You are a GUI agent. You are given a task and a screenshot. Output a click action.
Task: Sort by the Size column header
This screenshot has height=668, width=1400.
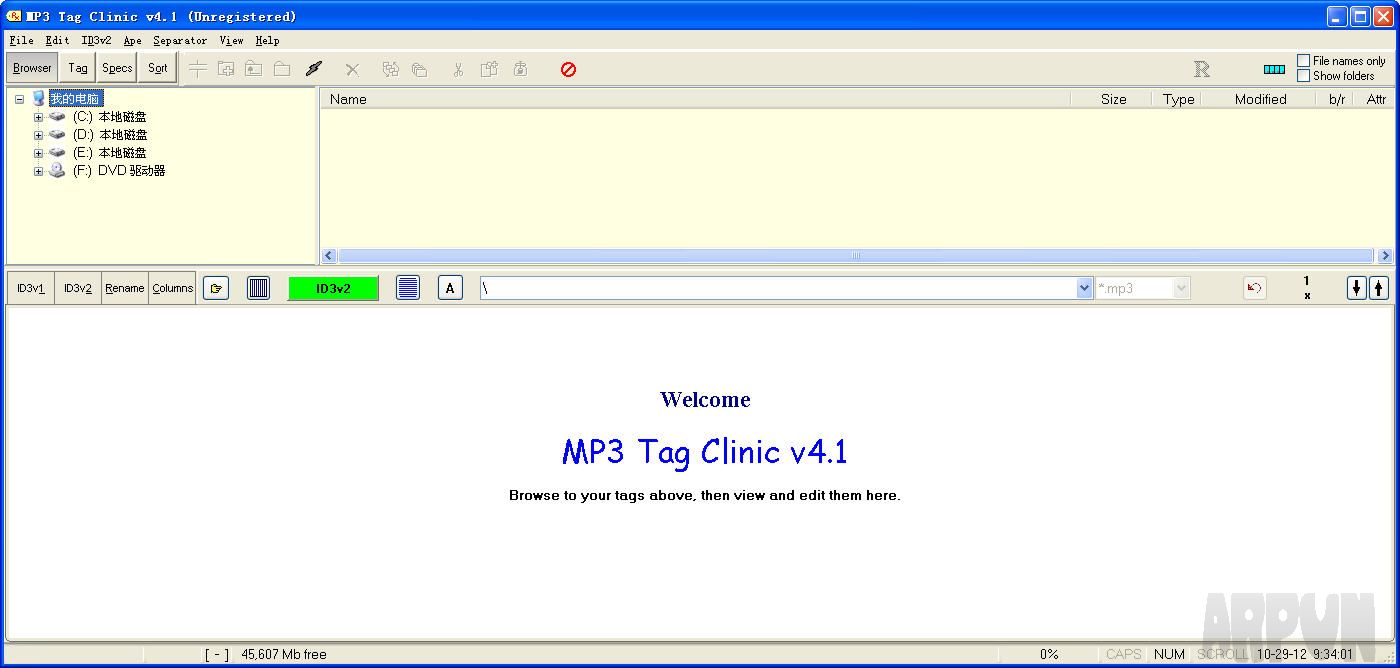point(1111,99)
